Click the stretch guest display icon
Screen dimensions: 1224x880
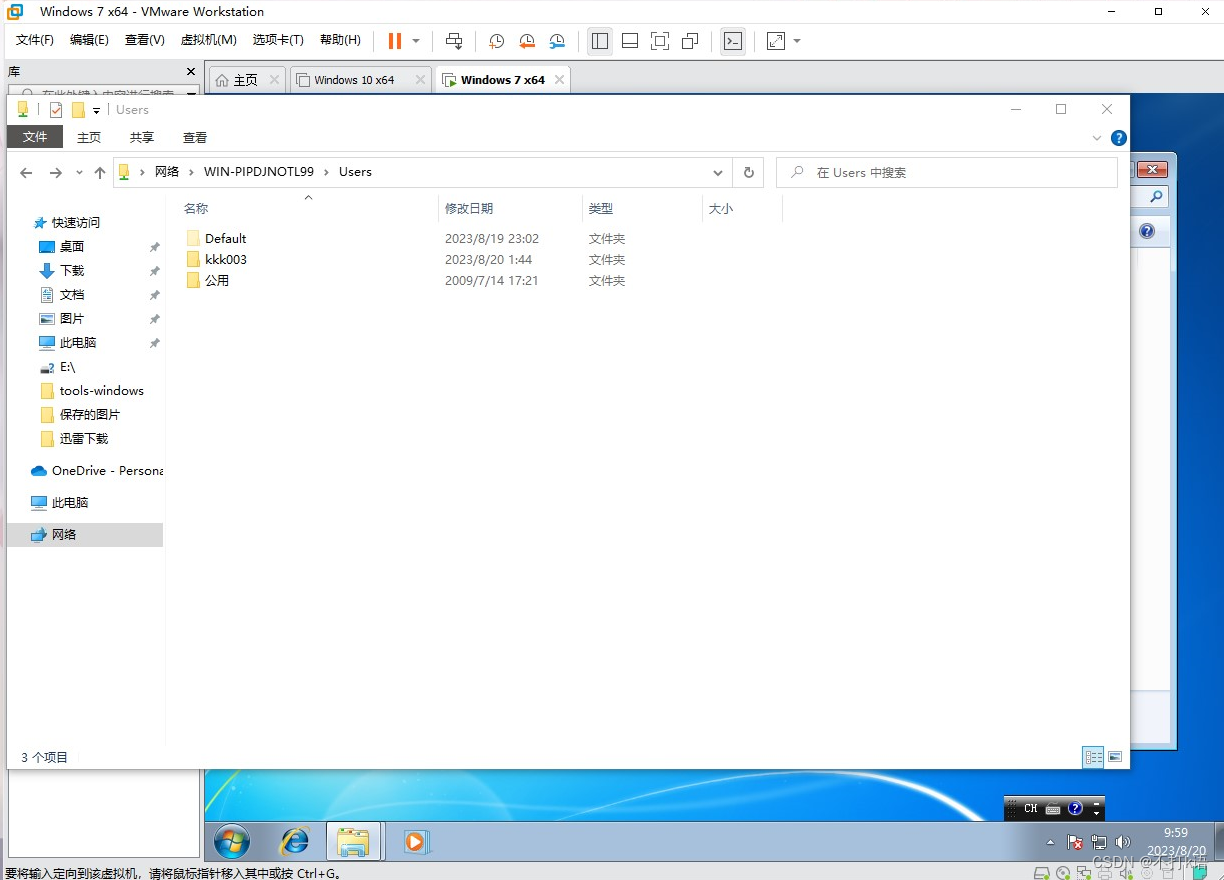pos(776,41)
